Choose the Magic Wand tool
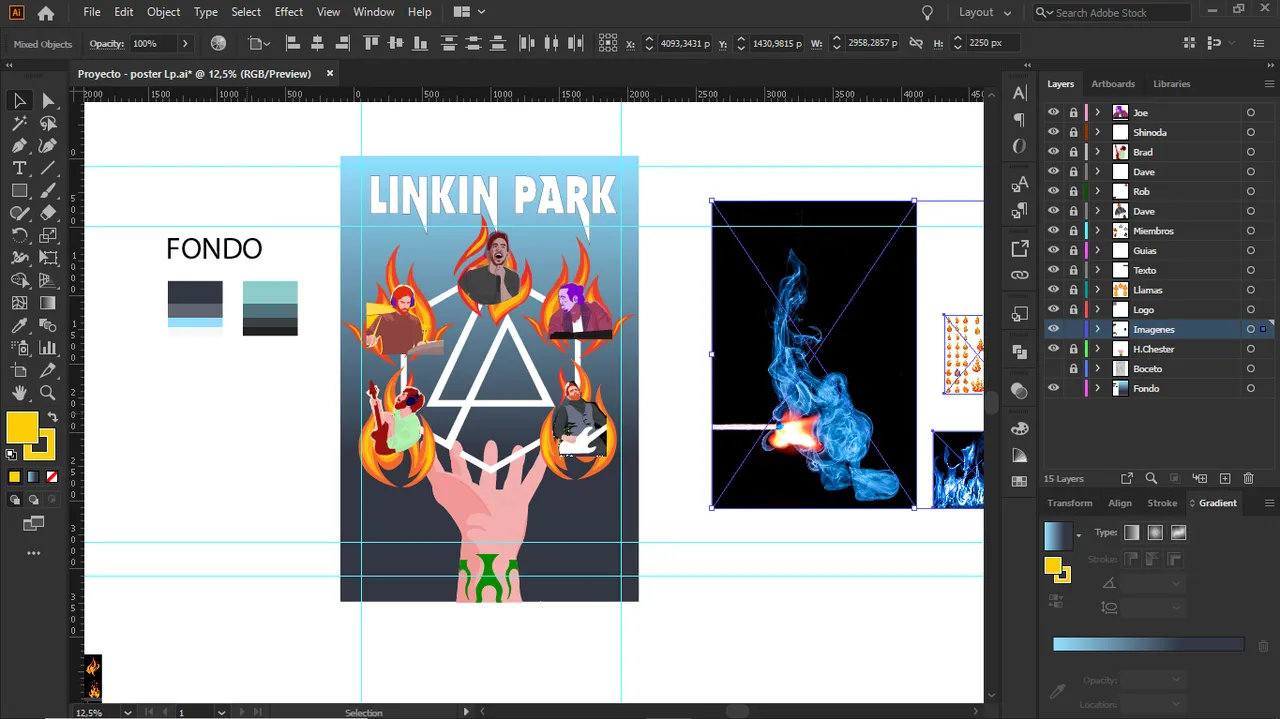The image size is (1280, 719). [19, 123]
